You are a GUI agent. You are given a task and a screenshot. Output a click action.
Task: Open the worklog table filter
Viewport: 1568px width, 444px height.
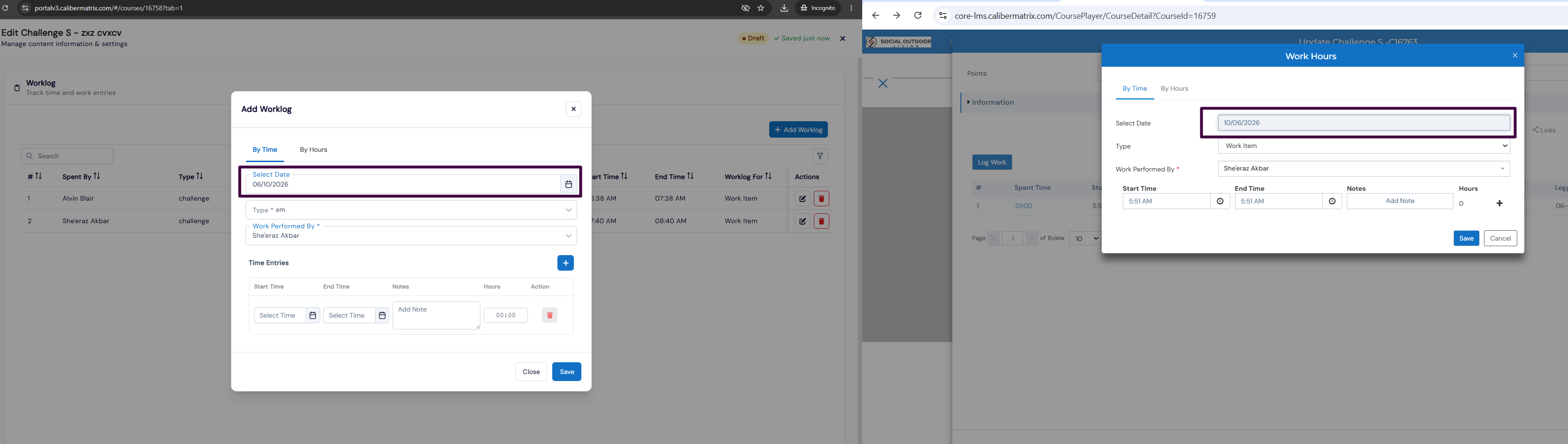point(820,156)
